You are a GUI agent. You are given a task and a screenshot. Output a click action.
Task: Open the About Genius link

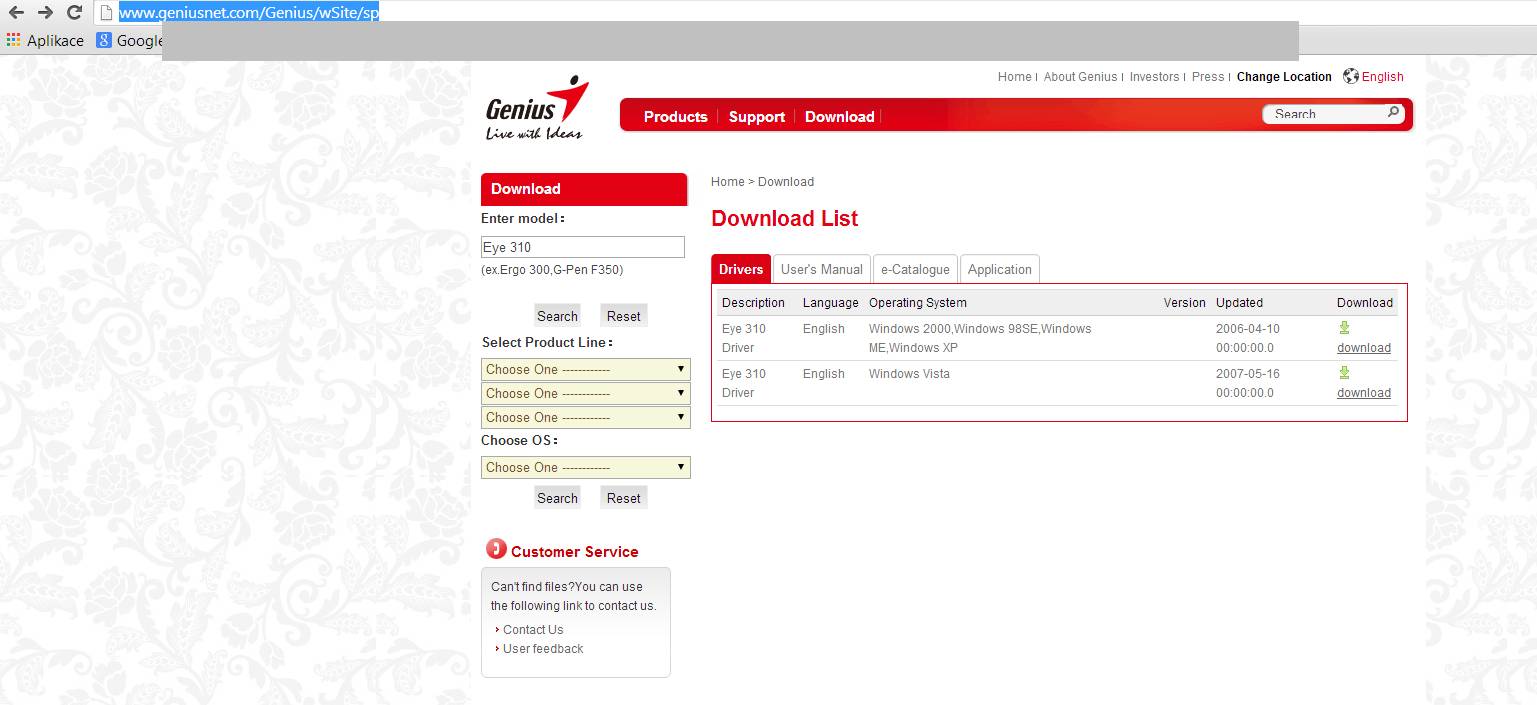[1080, 77]
